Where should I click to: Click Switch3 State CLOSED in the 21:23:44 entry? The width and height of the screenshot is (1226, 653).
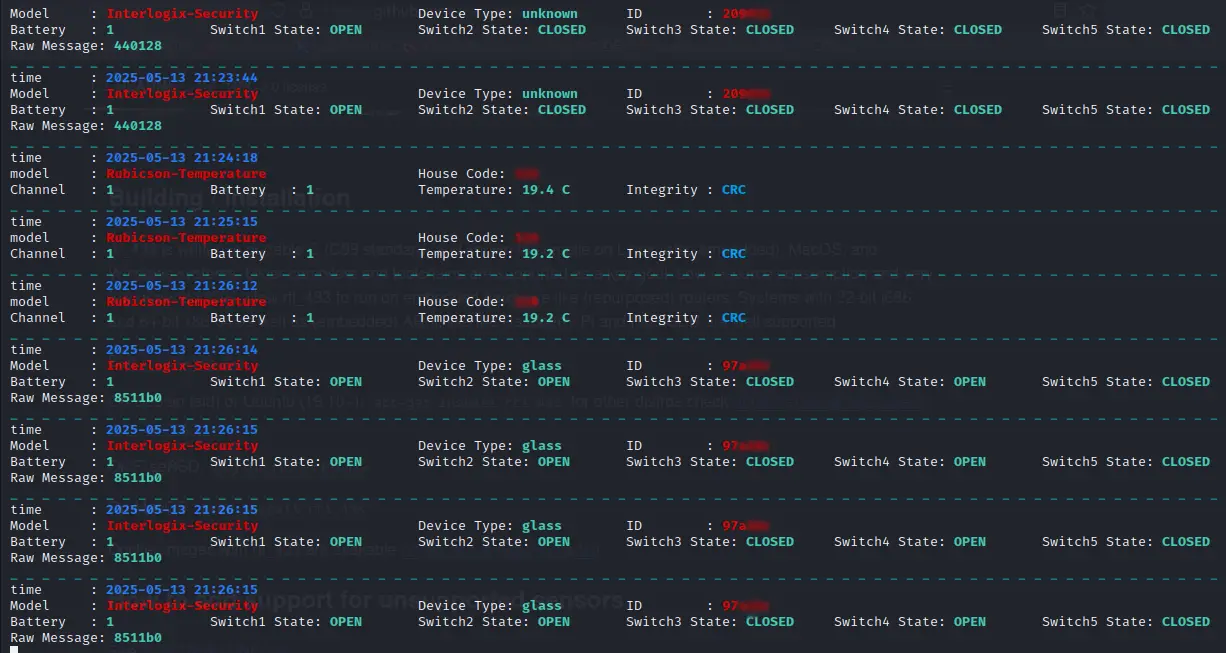click(x=770, y=110)
